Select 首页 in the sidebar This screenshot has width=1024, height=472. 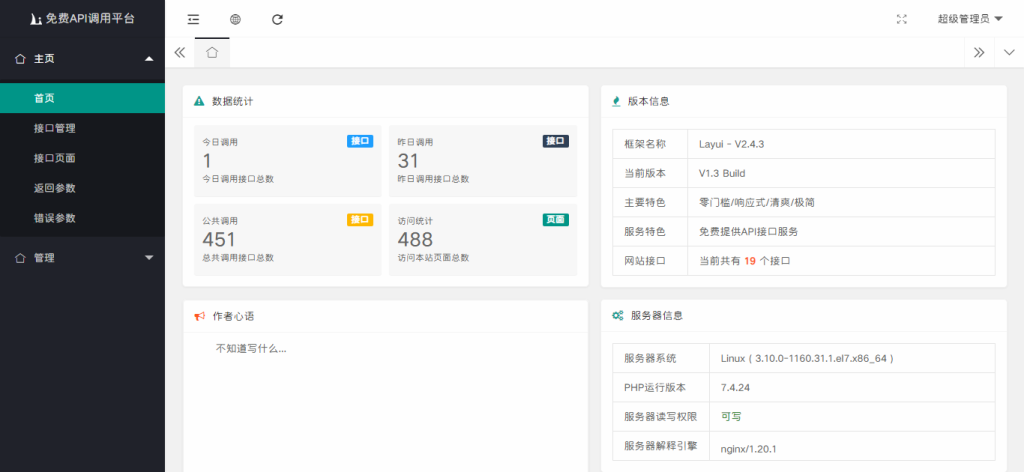(44, 98)
